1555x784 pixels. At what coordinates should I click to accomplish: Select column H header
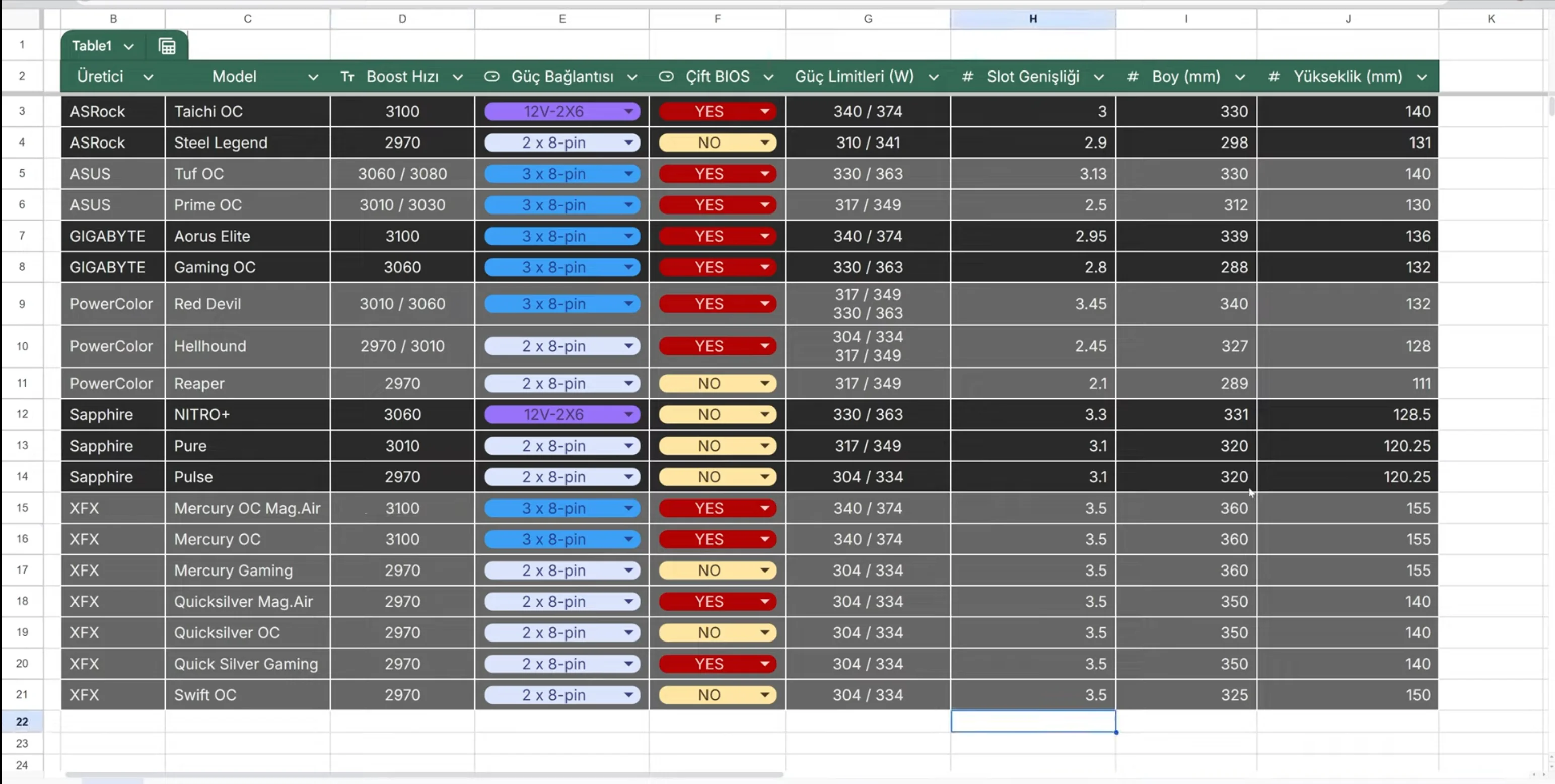[1033, 19]
